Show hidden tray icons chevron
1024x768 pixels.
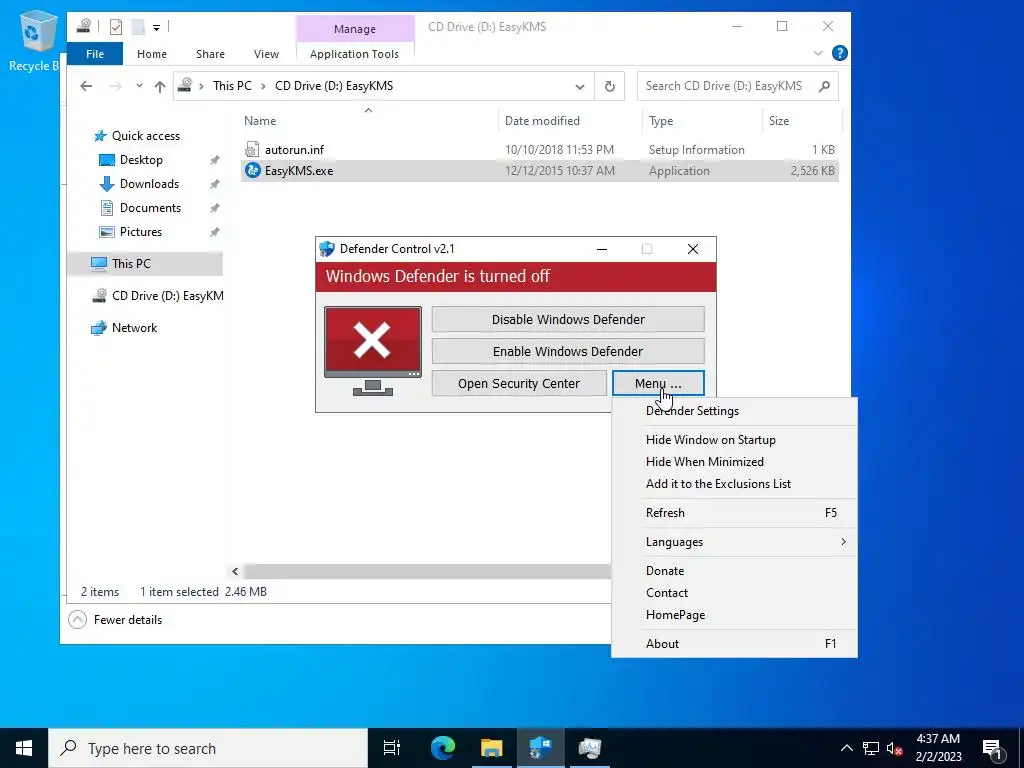(x=846, y=748)
